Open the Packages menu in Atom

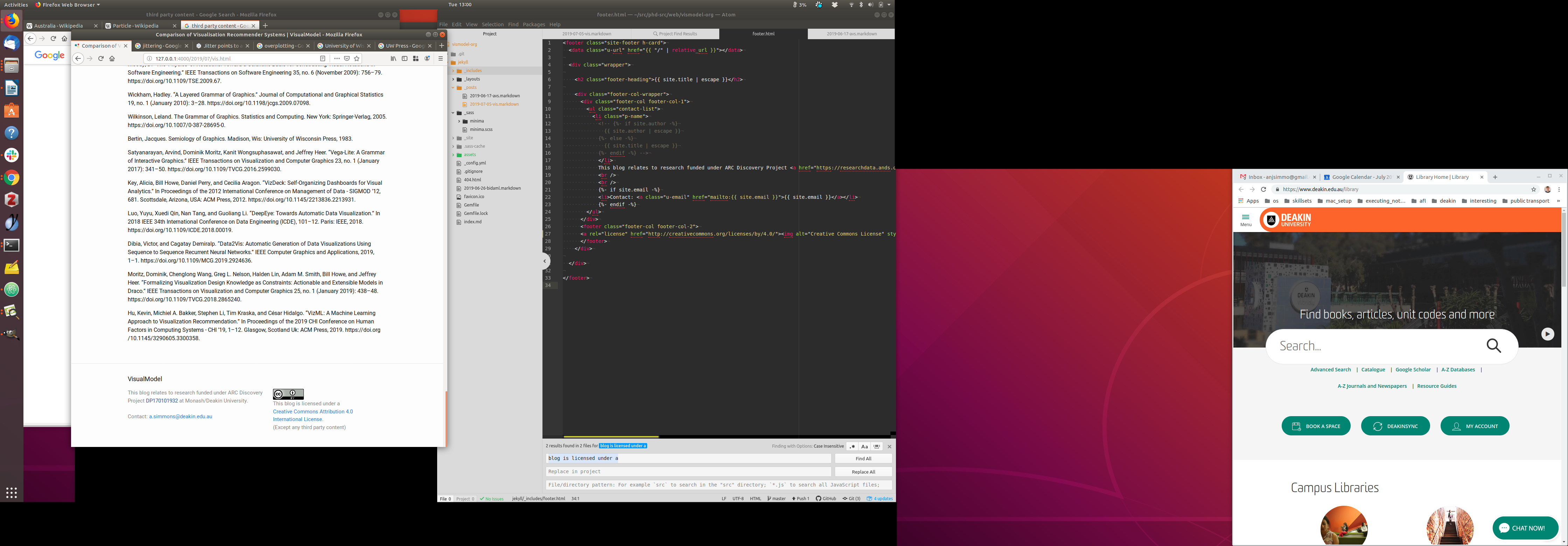point(533,24)
